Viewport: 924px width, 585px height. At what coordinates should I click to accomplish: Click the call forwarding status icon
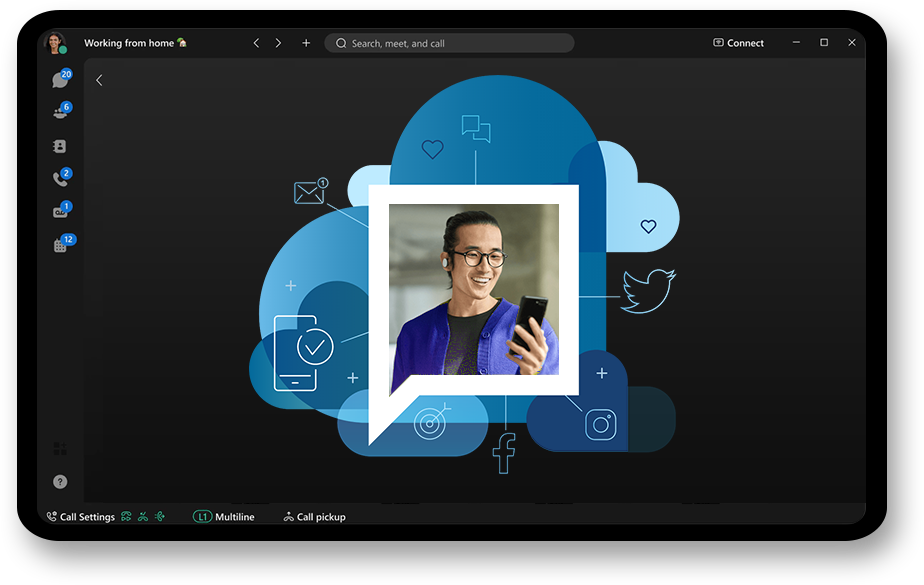coord(126,517)
